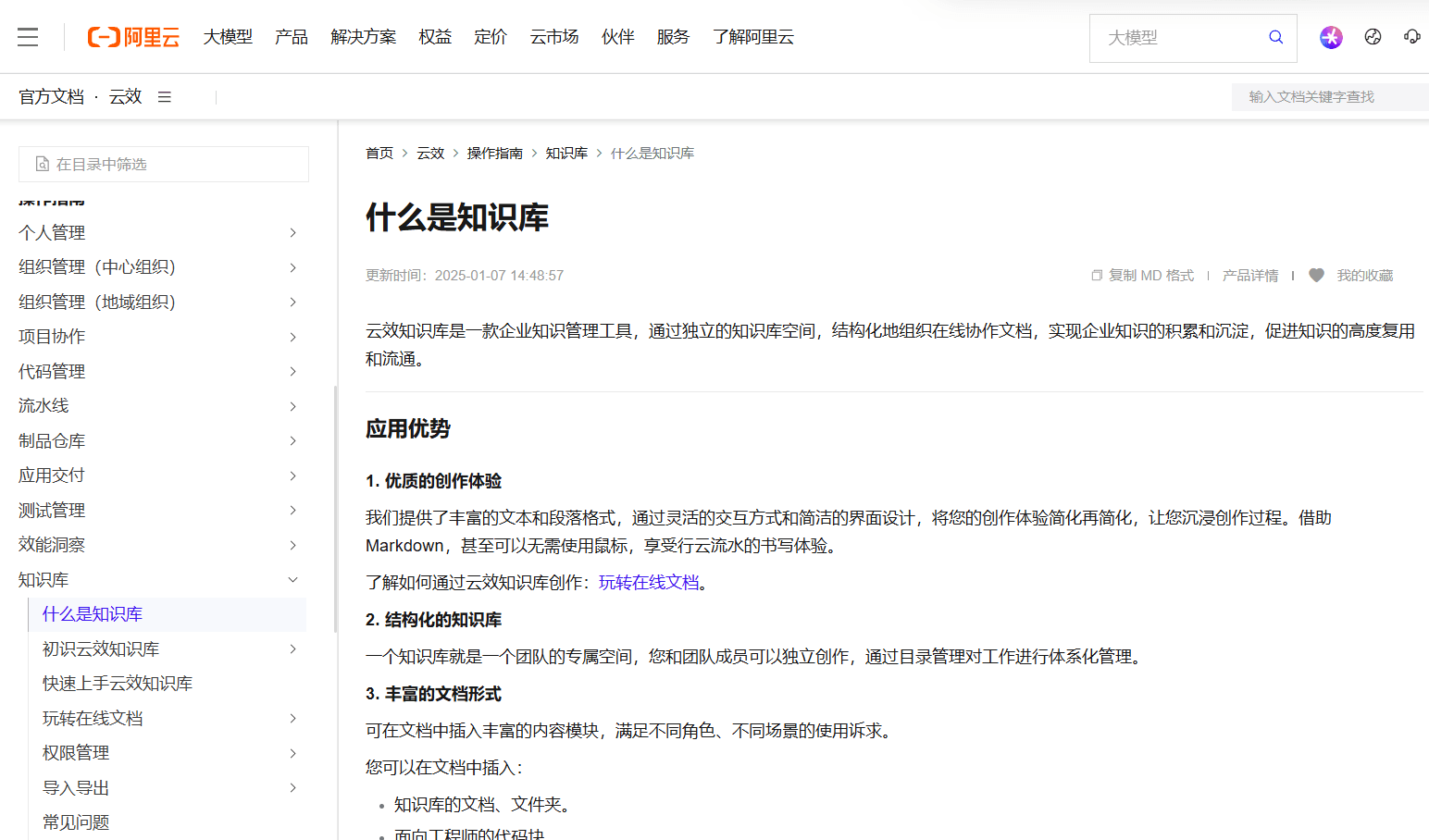The height and width of the screenshot is (840, 1429).
Task: Click the 首页 breadcrumb link
Action: (379, 154)
